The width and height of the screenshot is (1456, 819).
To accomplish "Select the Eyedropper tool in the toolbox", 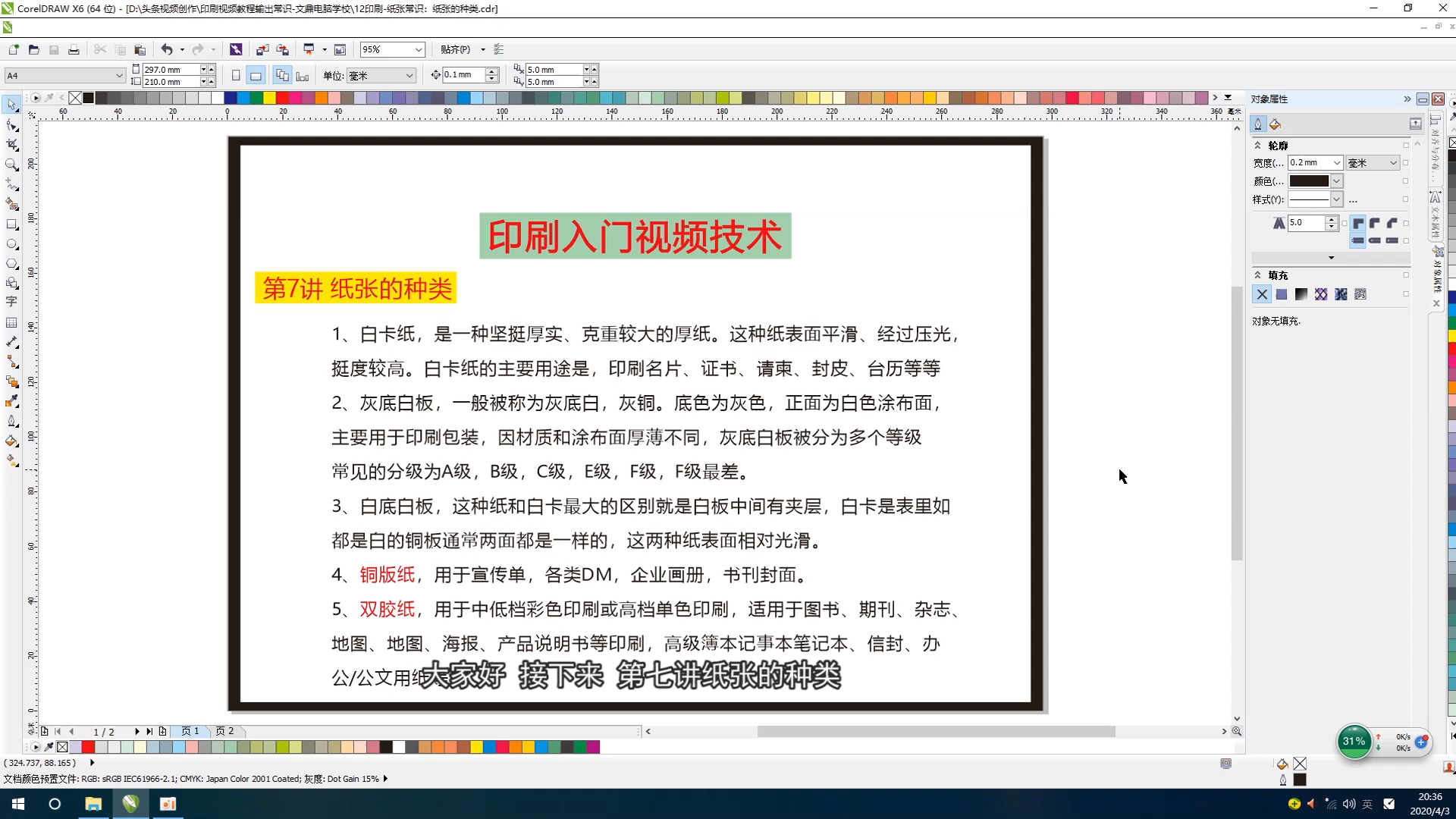I will click(11, 401).
